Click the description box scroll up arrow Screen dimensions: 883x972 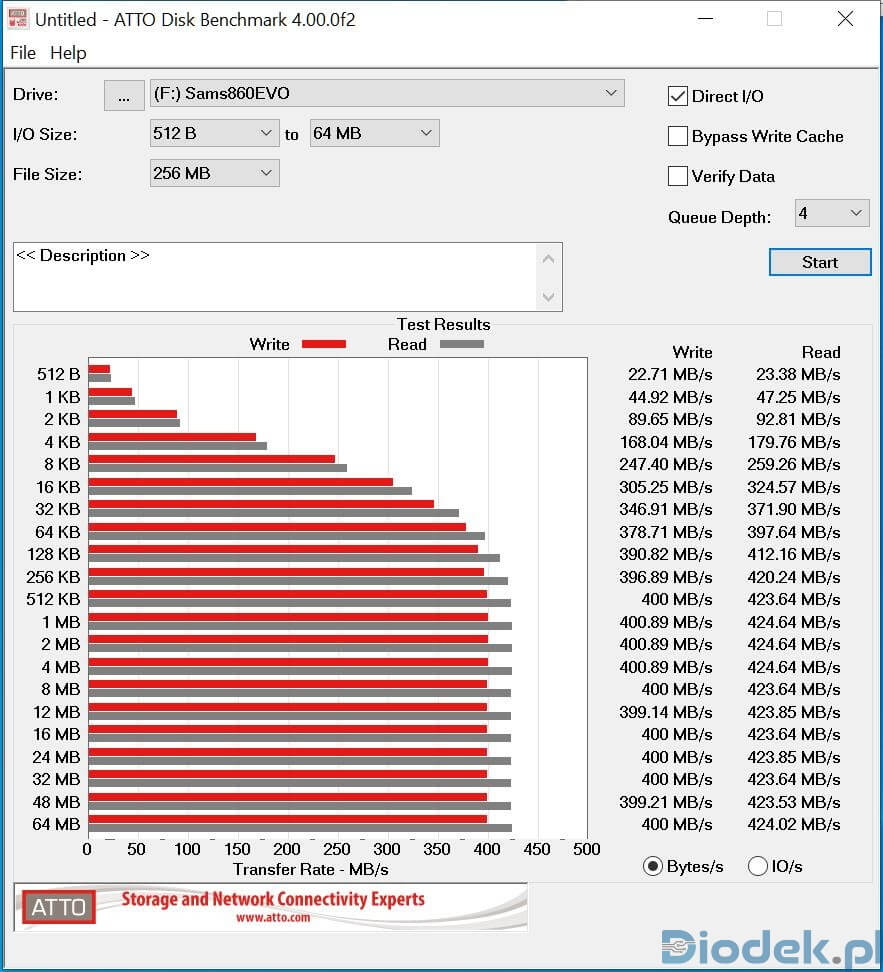tap(548, 259)
